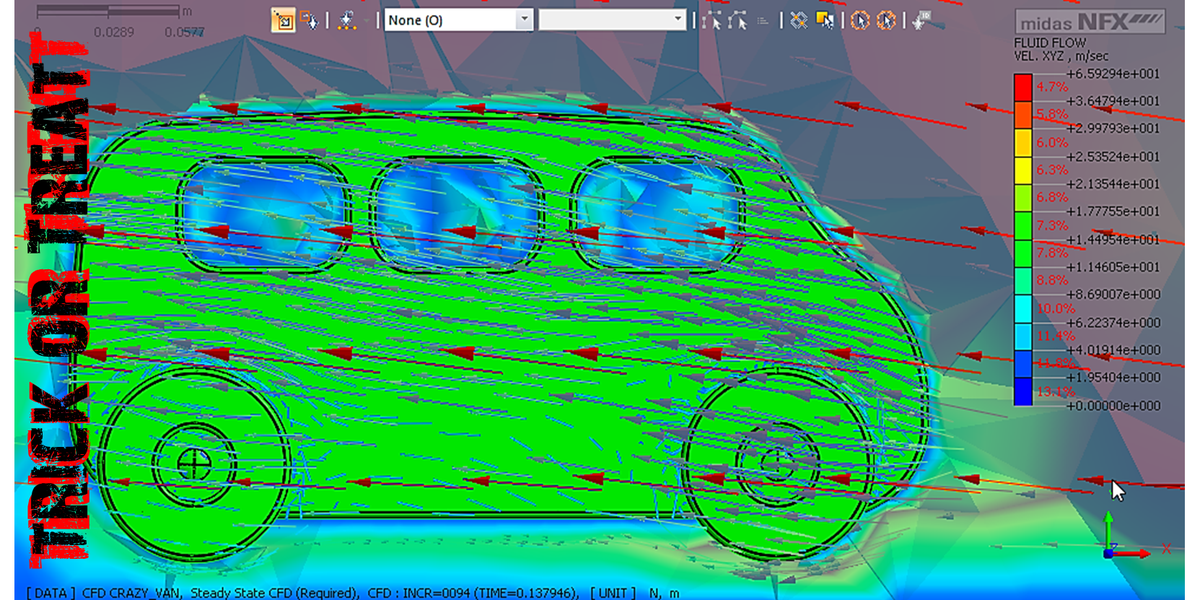The image size is (1200, 600).
Task: Click the ID query cursor icon
Action: pos(921,20)
